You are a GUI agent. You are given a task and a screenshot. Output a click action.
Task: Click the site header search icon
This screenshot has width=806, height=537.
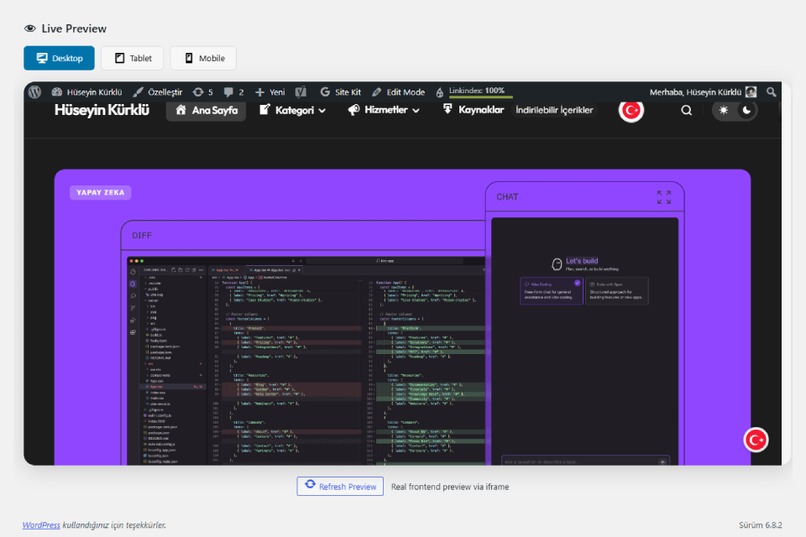coord(686,110)
